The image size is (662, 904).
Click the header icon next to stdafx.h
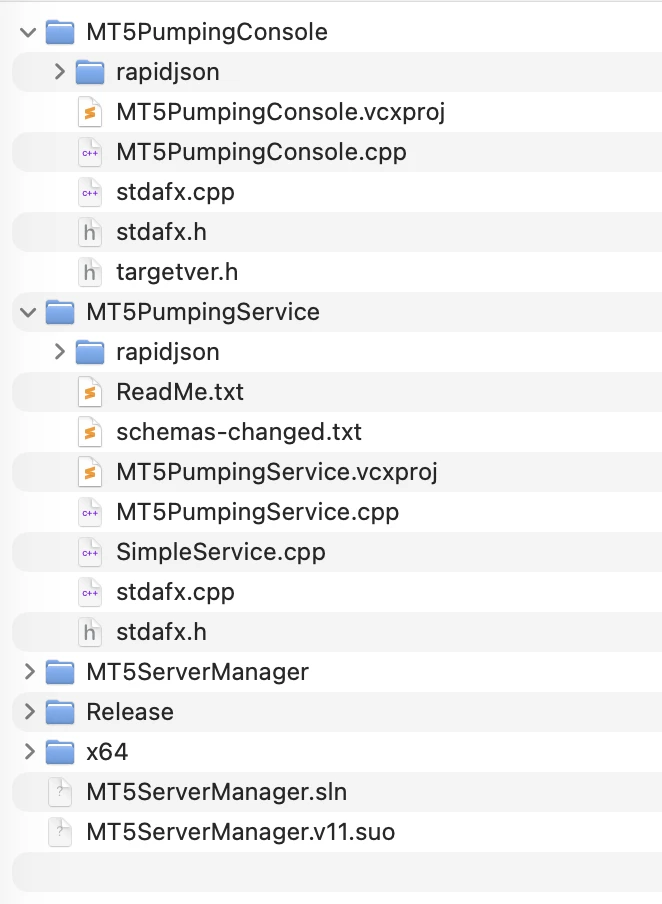click(x=90, y=232)
